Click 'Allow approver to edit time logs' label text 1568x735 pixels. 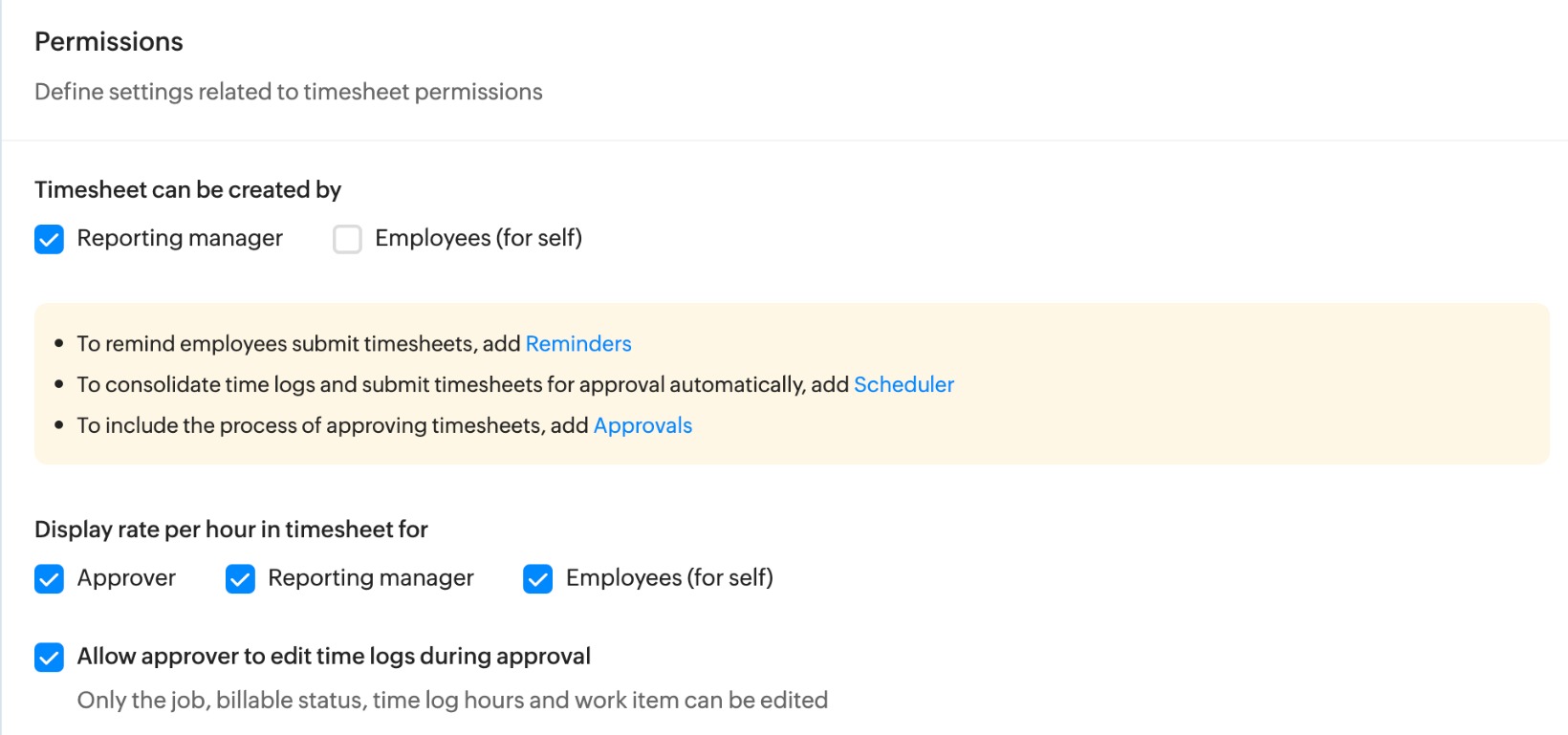click(x=334, y=657)
